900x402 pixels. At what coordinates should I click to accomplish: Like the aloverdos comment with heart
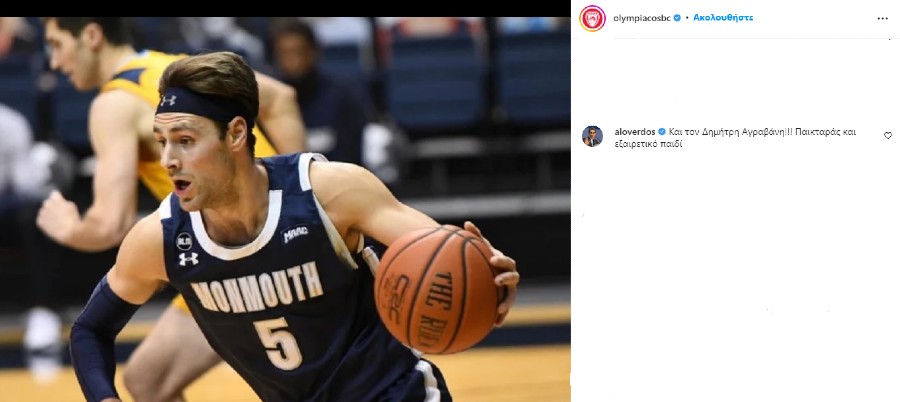click(888, 136)
